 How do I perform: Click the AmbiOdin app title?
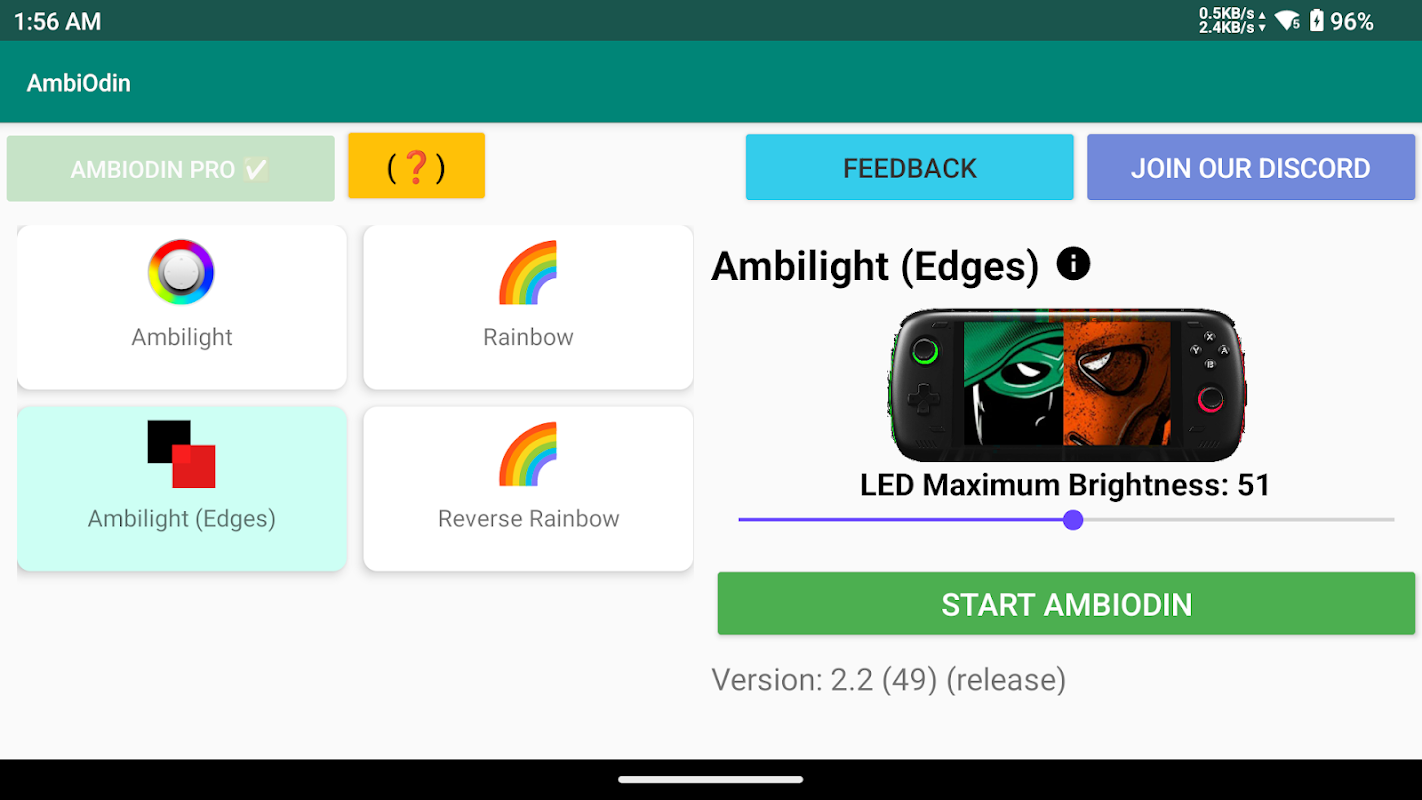(x=79, y=83)
